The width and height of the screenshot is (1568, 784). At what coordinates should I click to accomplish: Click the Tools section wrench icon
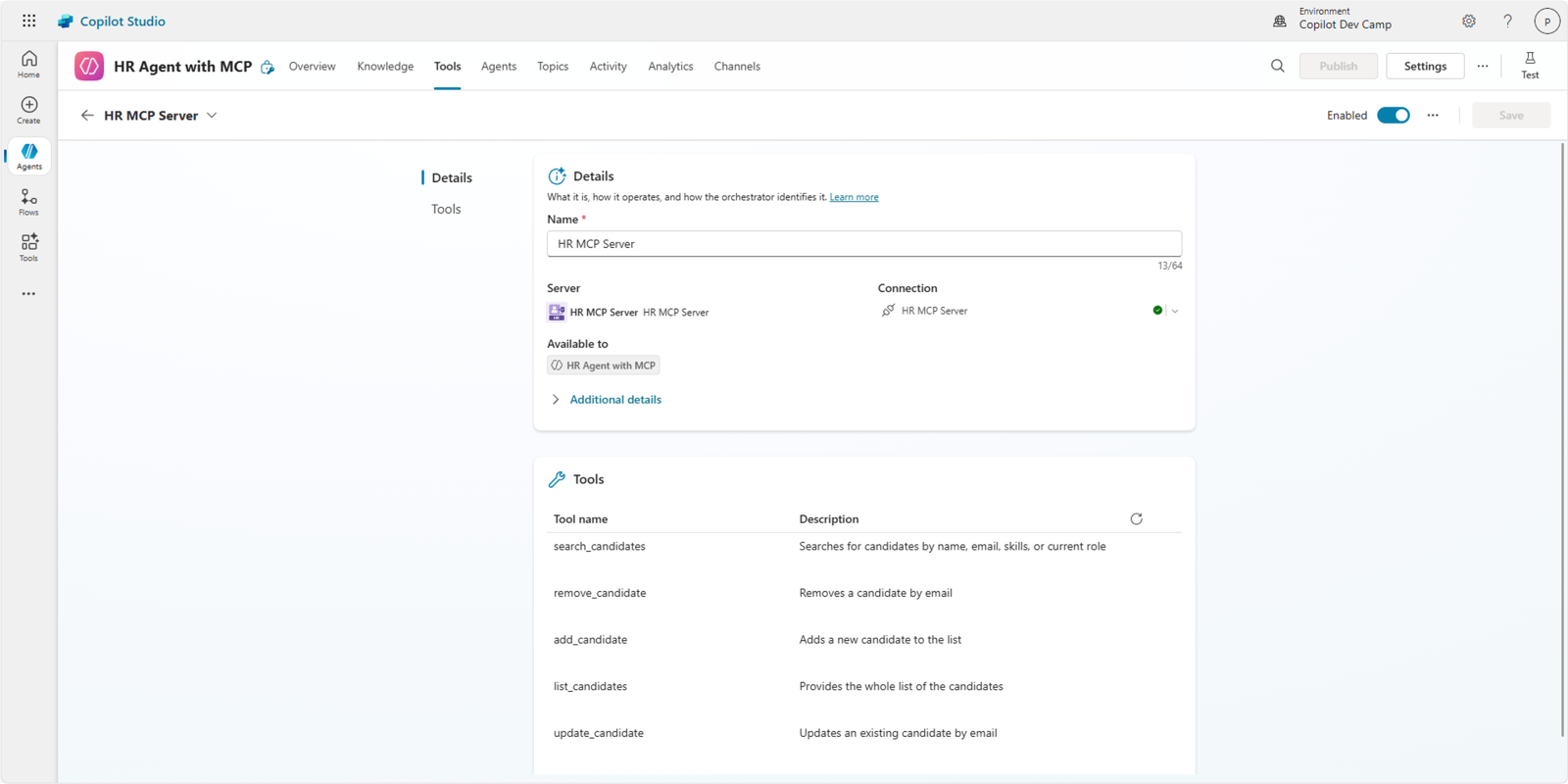click(x=557, y=479)
